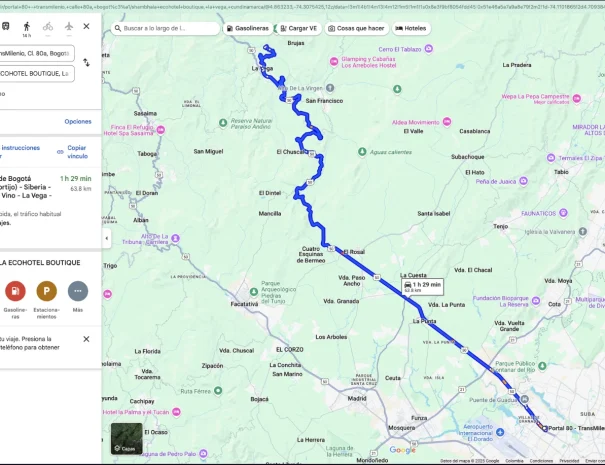Open Condiciones link in map footer
The image size is (605, 465).
pos(541,461)
